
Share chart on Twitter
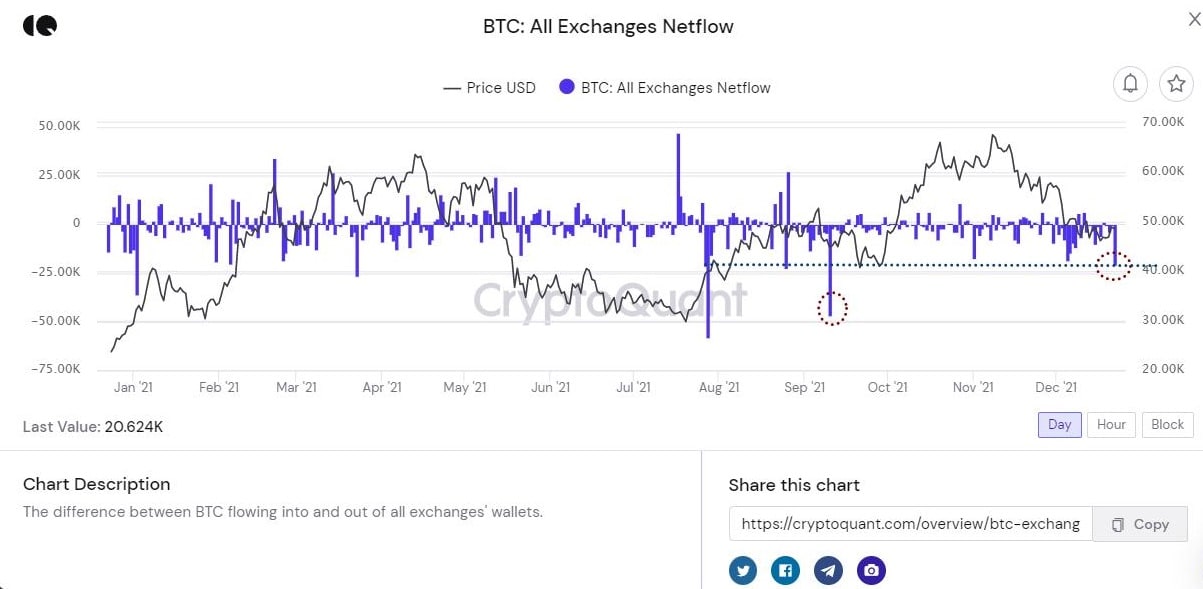[743, 570]
